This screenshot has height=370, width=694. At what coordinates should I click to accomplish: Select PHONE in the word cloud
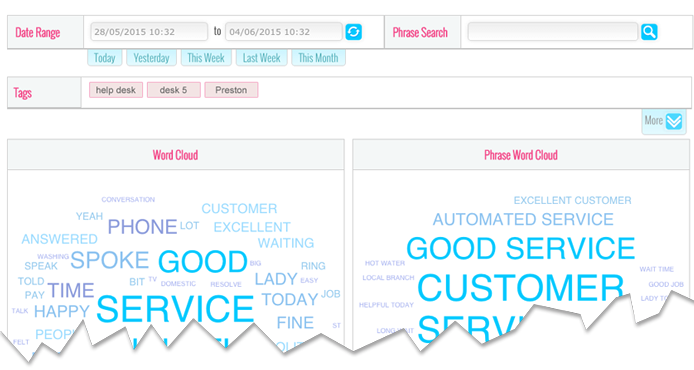tap(142, 227)
